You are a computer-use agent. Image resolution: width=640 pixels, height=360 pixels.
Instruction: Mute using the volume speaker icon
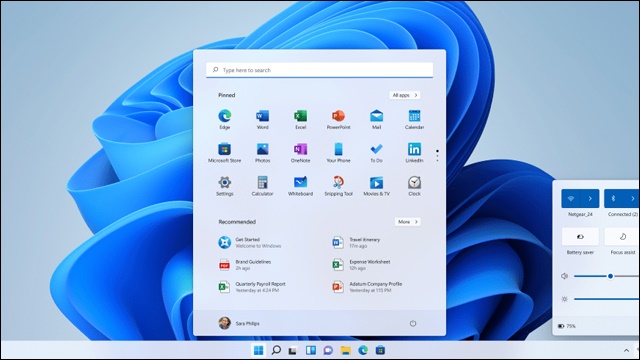point(564,276)
